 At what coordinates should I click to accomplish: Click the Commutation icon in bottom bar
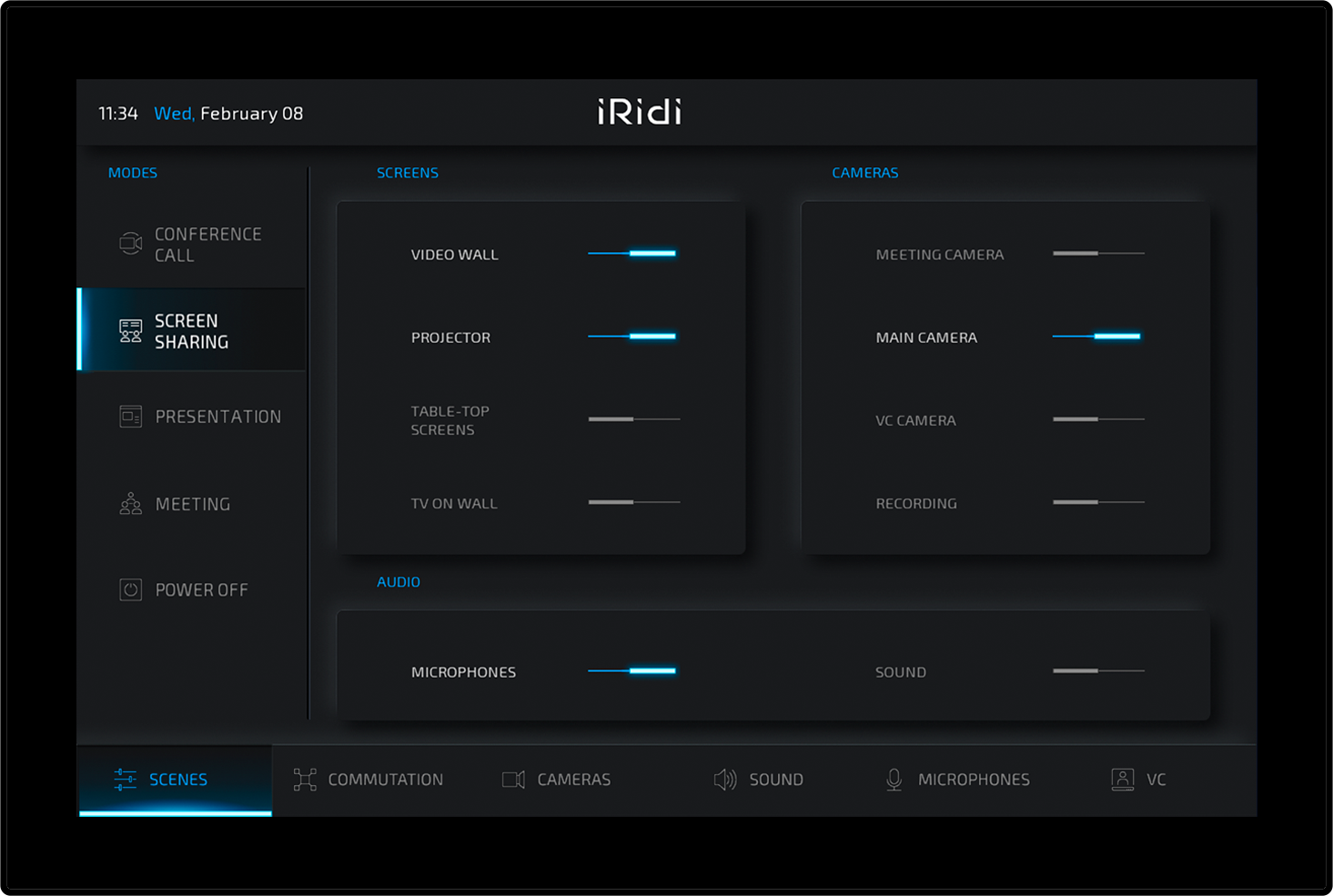coord(305,780)
